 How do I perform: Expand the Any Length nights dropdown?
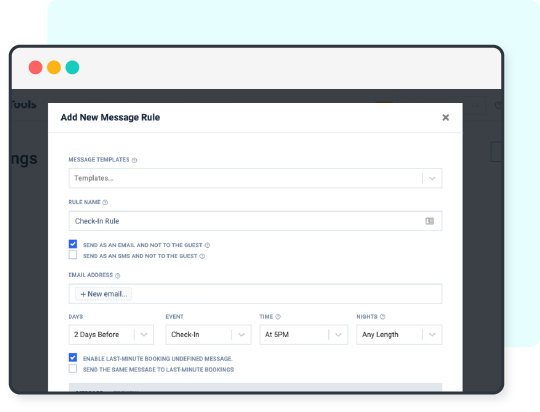point(399,335)
